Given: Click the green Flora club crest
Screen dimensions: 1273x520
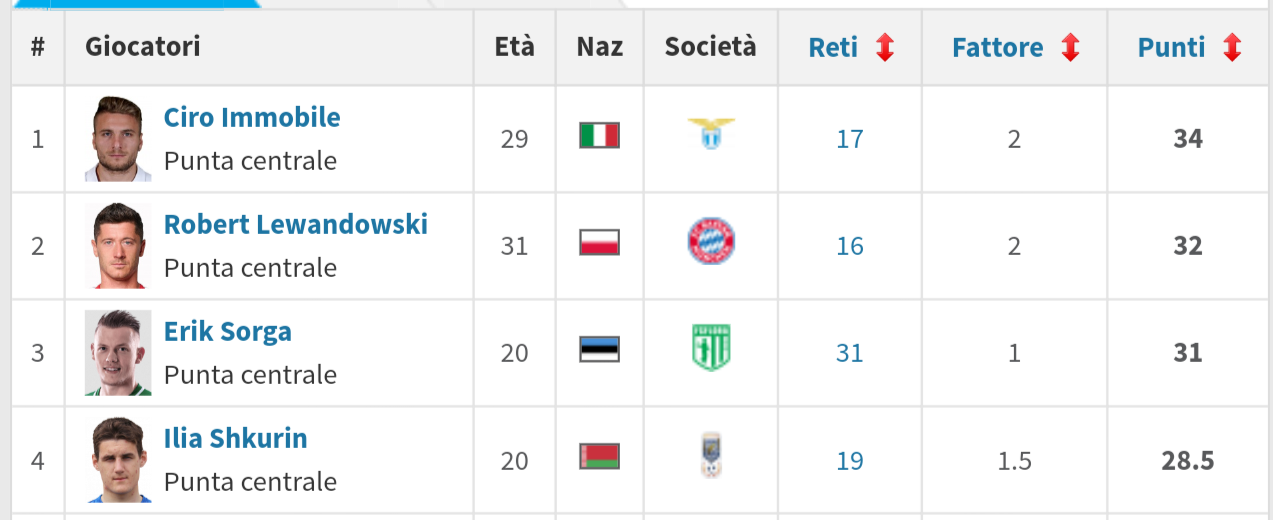Looking at the screenshot, I should [x=711, y=348].
